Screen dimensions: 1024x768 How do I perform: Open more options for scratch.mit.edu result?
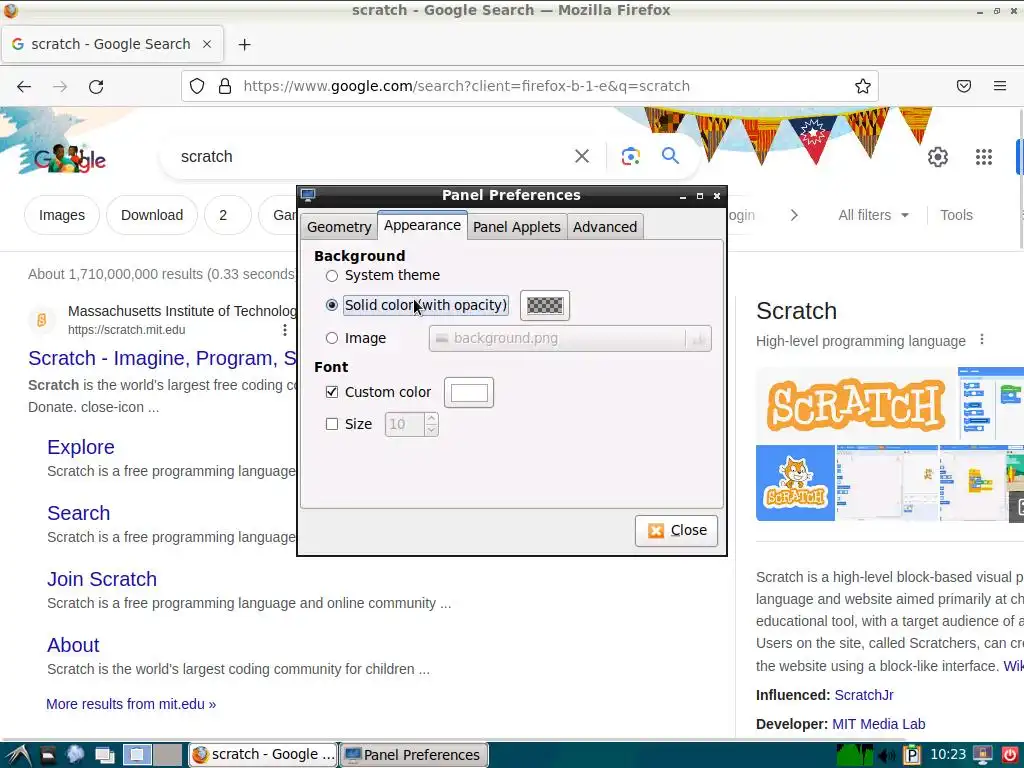pos(285,330)
